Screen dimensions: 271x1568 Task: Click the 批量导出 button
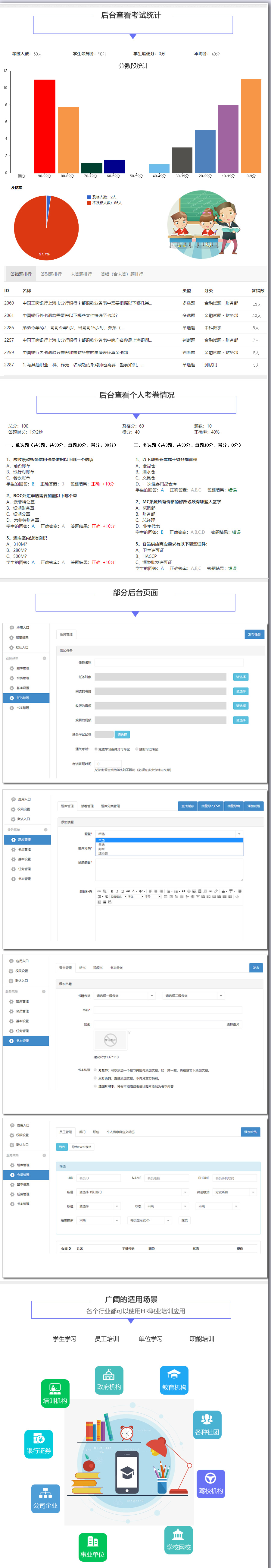[x=233, y=806]
